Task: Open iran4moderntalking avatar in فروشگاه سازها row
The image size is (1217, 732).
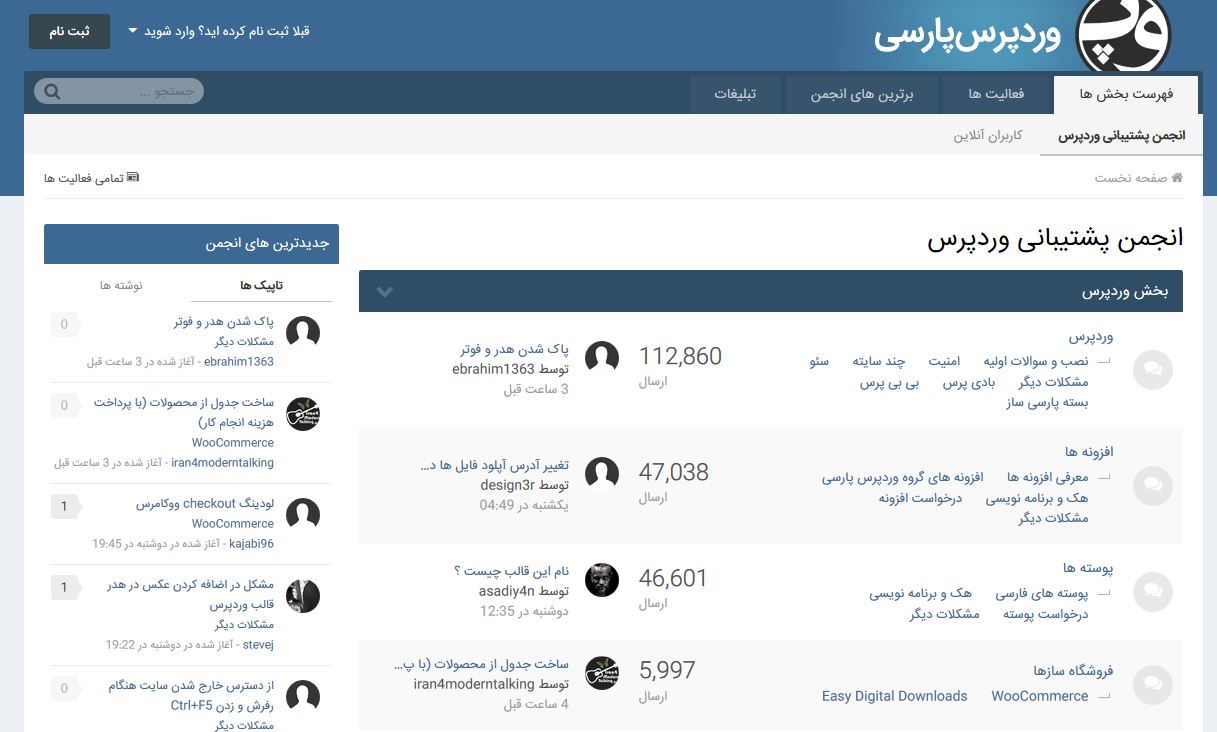Action: pos(602,673)
